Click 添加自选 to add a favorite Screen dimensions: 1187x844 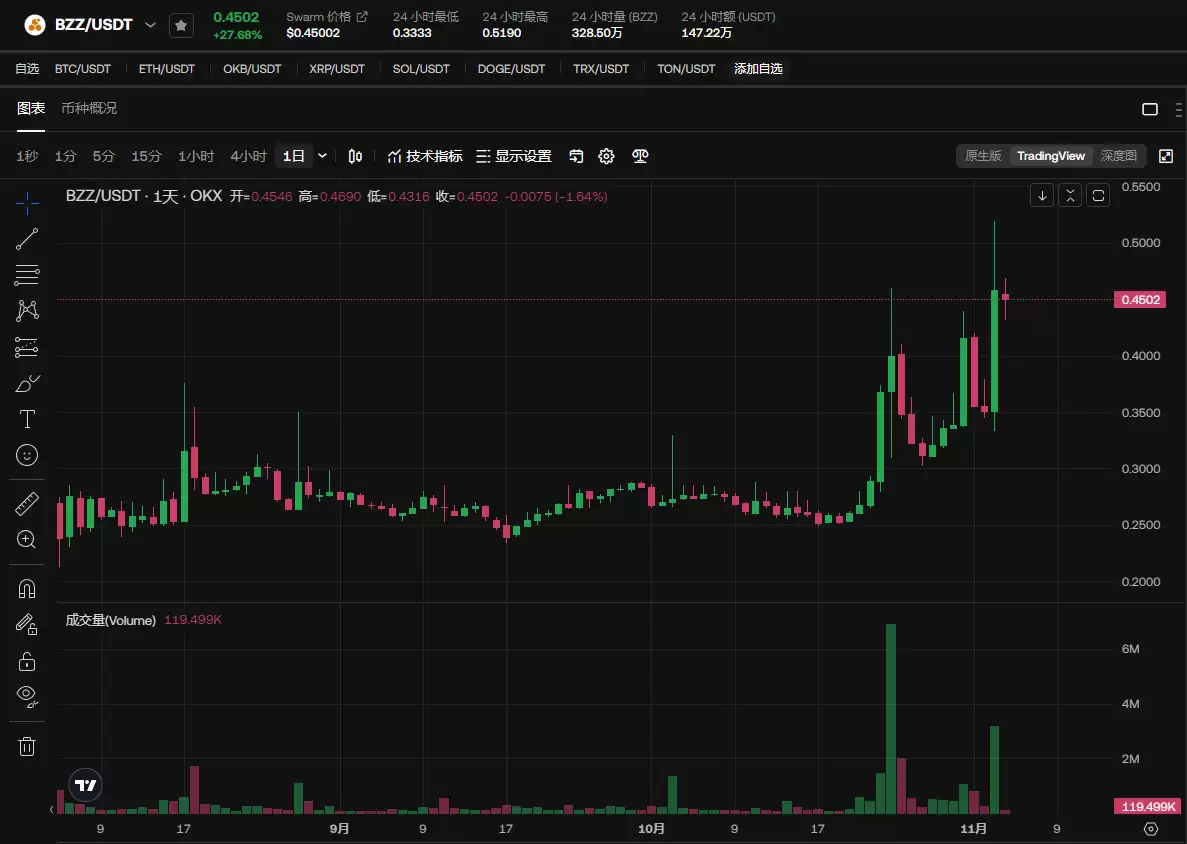click(758, 69)
